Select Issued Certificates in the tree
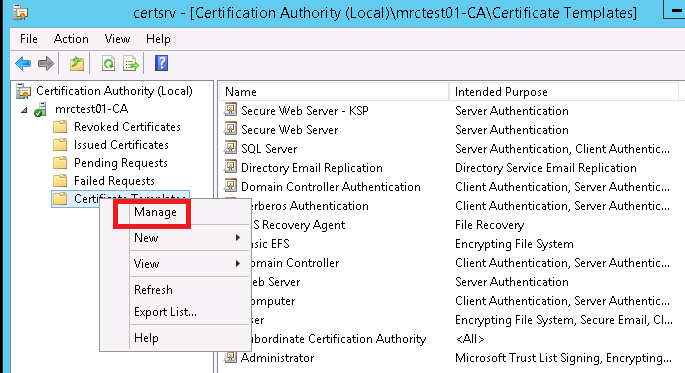The image size is (685, 373). (x=121, y=145)
